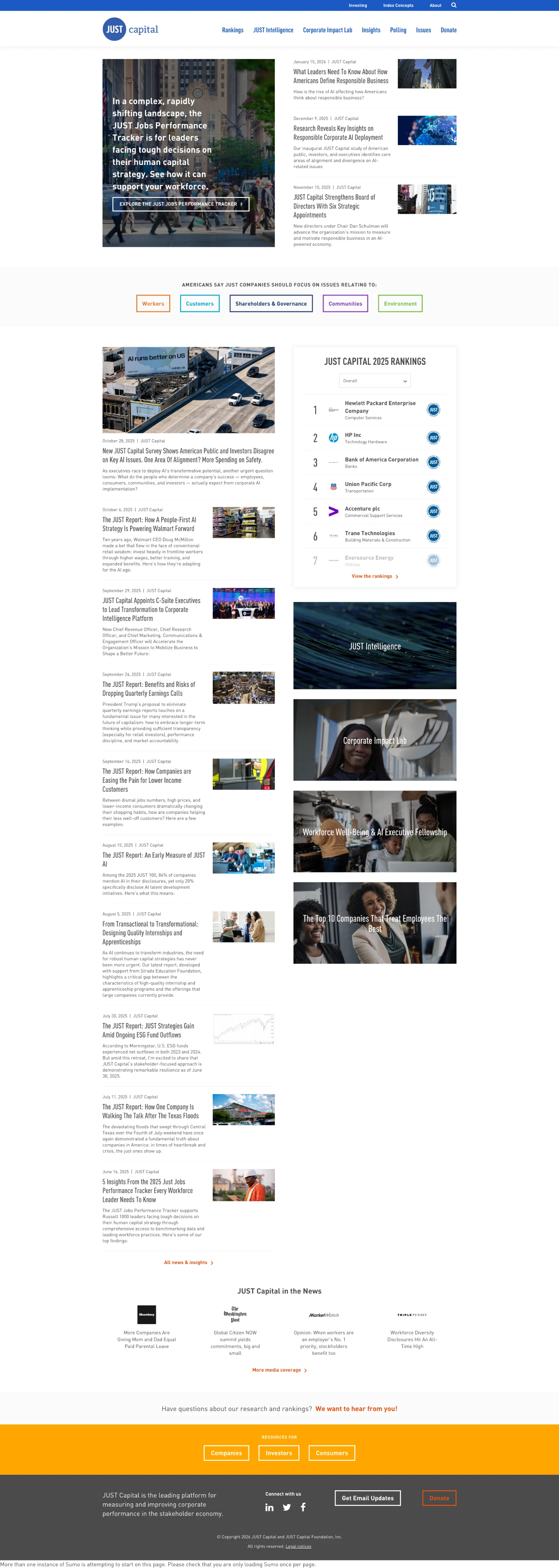Click the JUST seal badge for Trane Technologies
Viewport: 559px width, 1568px height.
(x=433, y=536)
